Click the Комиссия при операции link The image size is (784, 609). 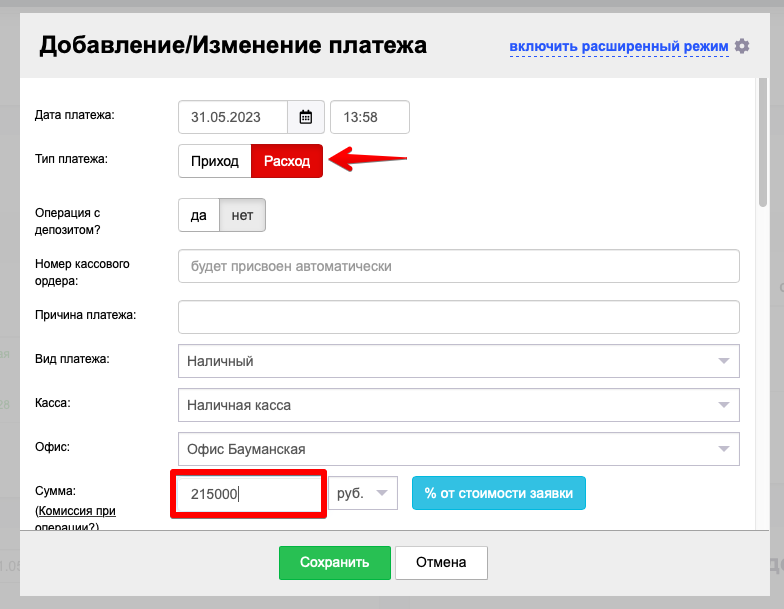point(75,519)
